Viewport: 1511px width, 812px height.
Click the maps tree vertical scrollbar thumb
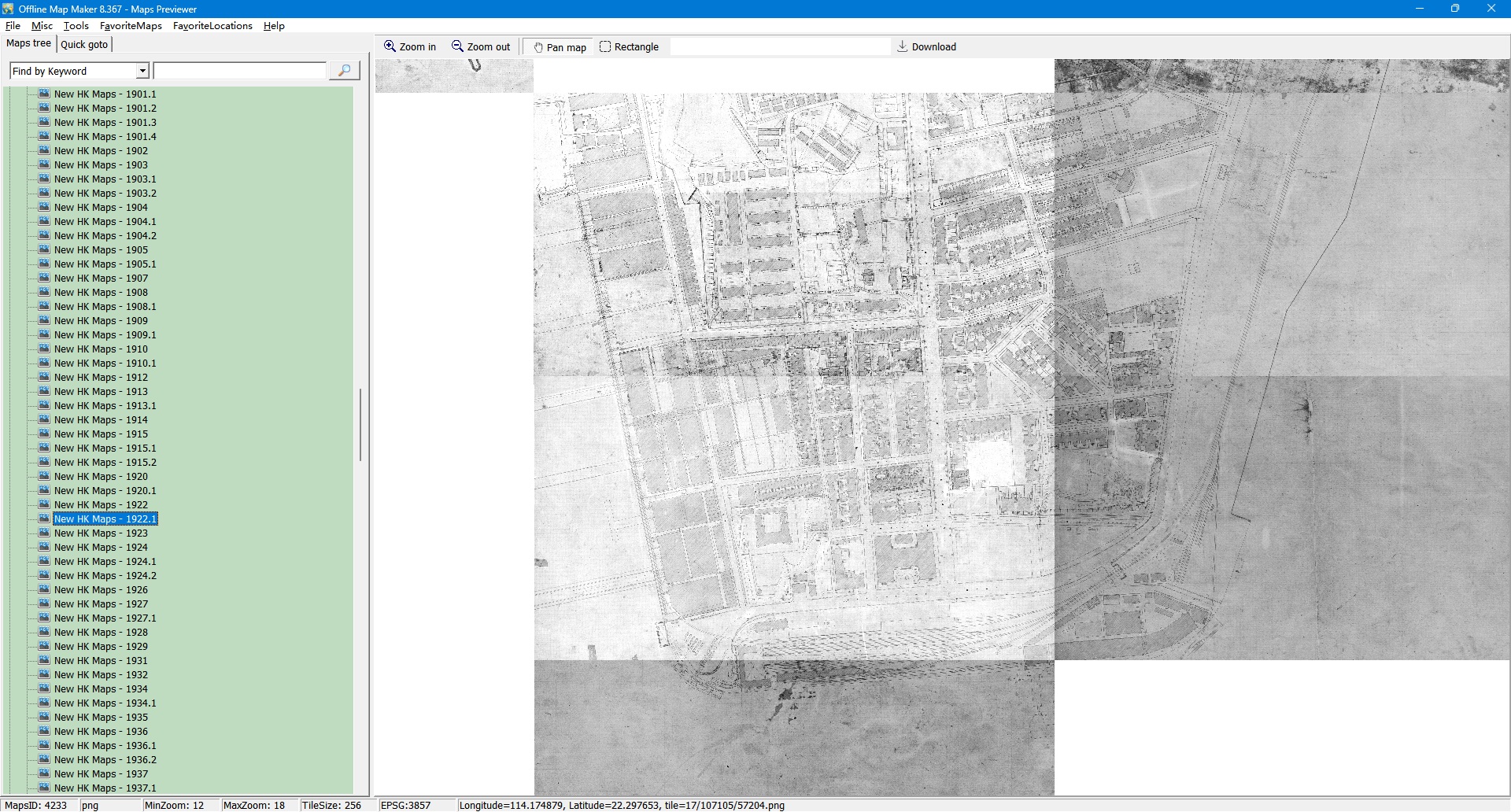(x=360, y=425)
